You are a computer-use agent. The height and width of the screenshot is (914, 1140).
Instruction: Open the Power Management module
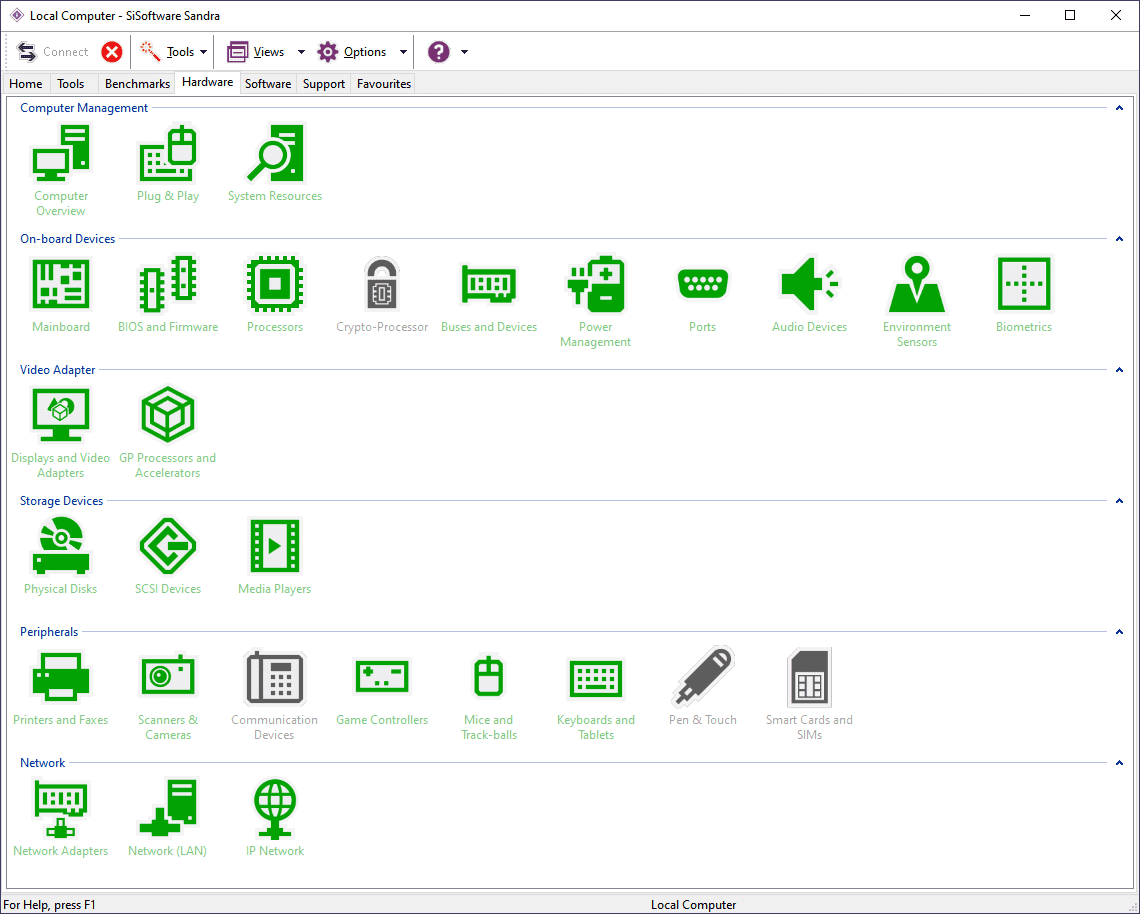pyautogui.click(x=595, y=300)
